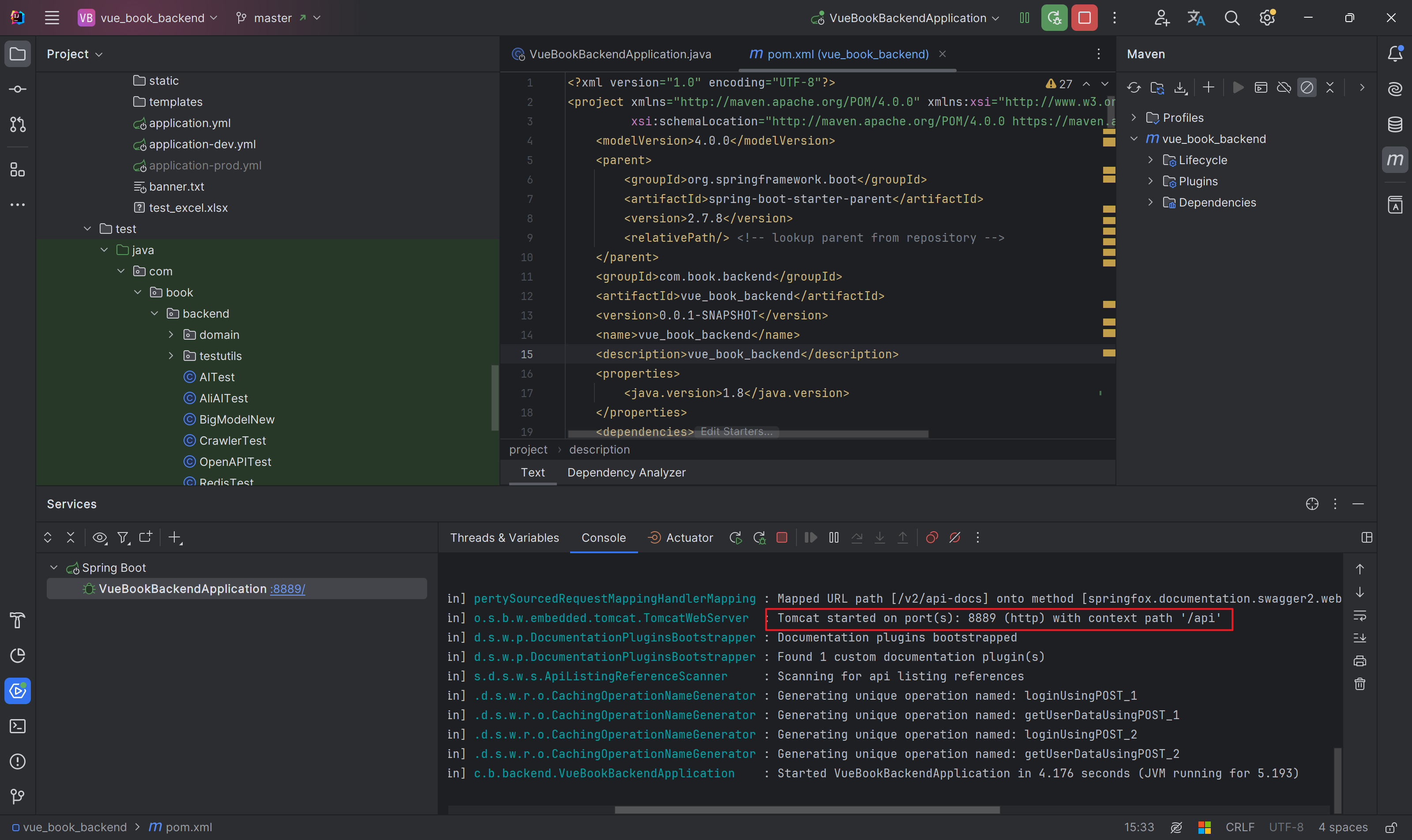The width and height of the screenshot is (1412, 840).
Task: Click the Mute Breakpoints icon in debugger
Action: pos(954,538)
